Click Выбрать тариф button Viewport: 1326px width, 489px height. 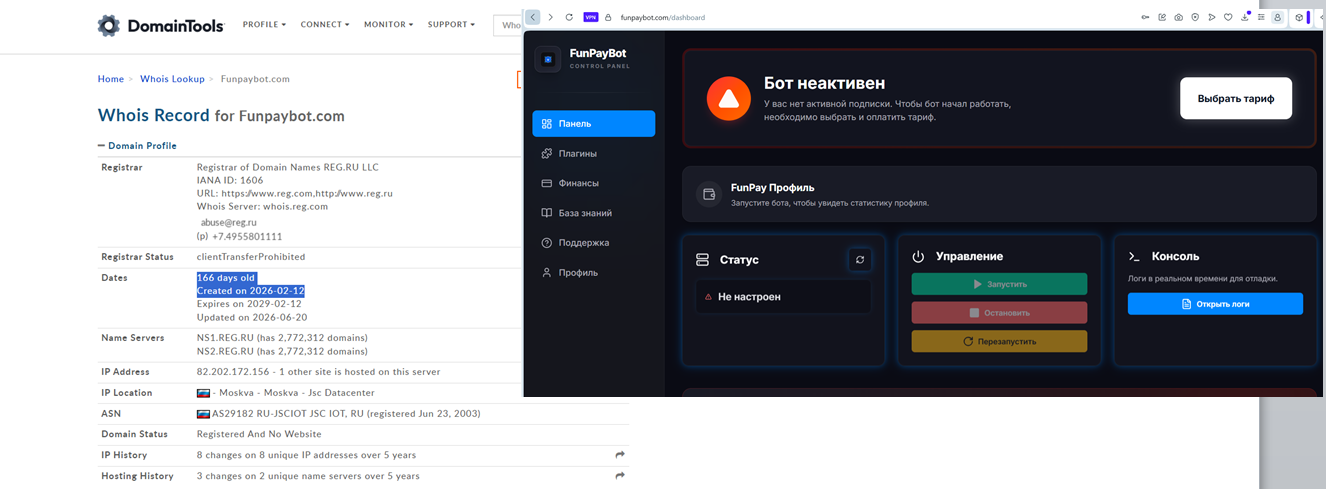(1235, 99)
